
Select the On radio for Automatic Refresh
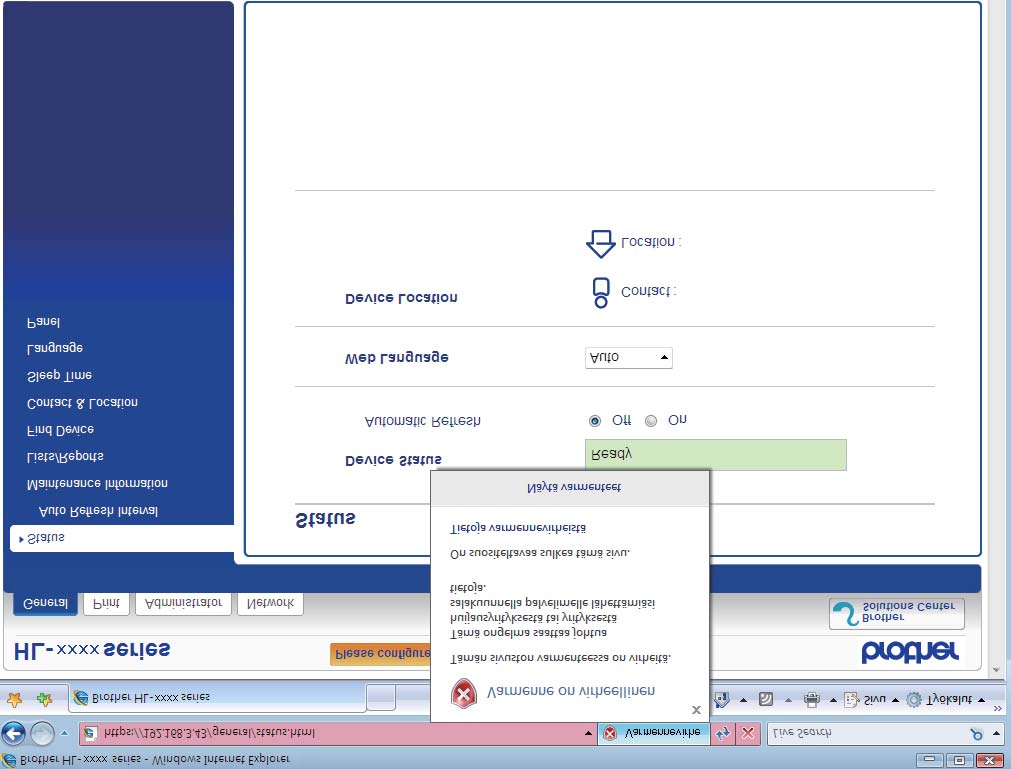[651, 421]
